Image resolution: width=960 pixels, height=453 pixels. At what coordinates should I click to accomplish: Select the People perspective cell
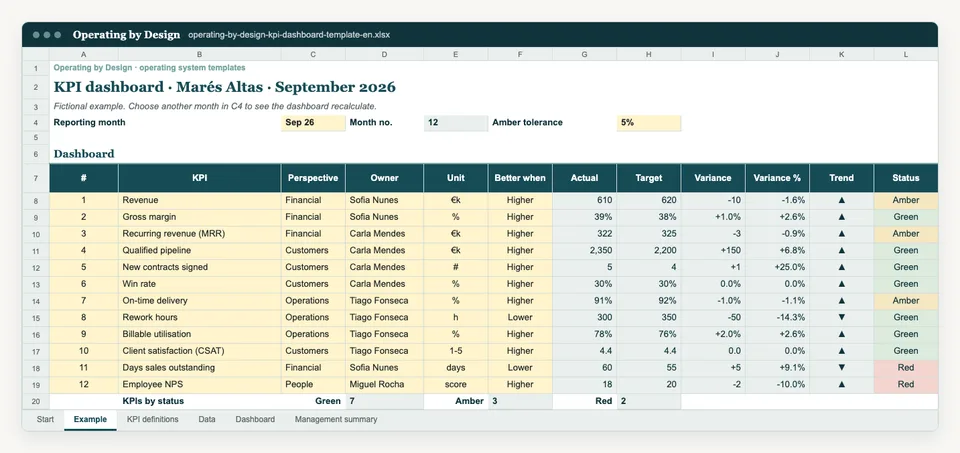coord(313,384)
